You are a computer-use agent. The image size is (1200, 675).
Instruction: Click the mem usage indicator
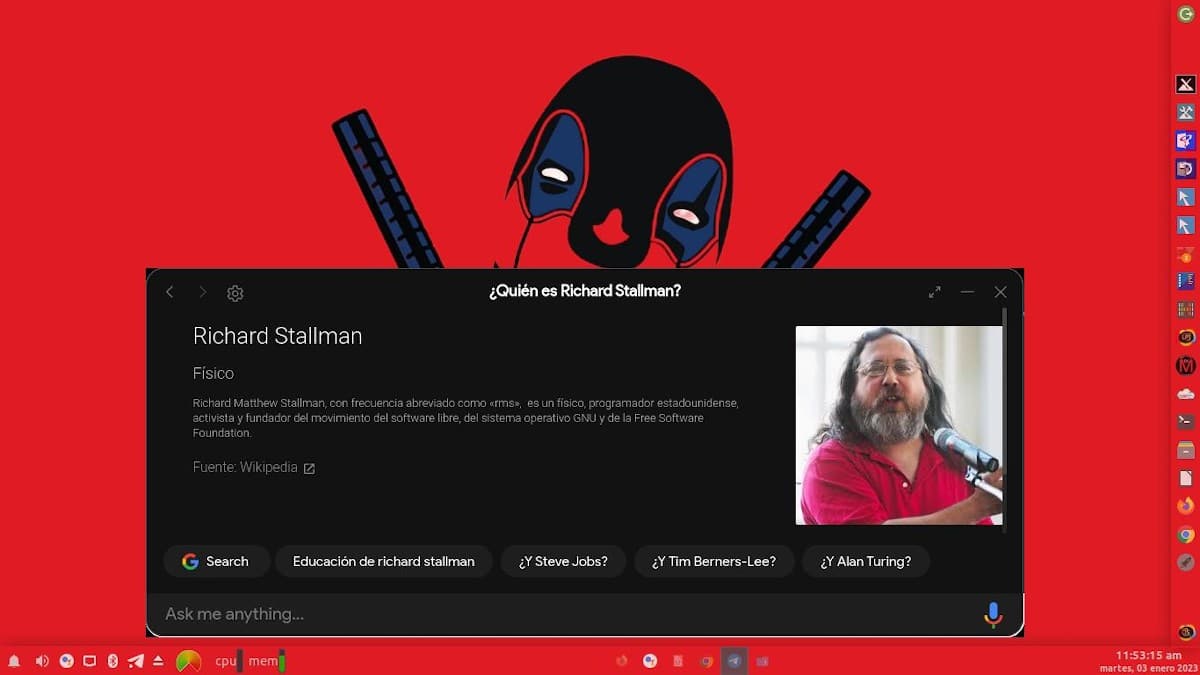267,661
